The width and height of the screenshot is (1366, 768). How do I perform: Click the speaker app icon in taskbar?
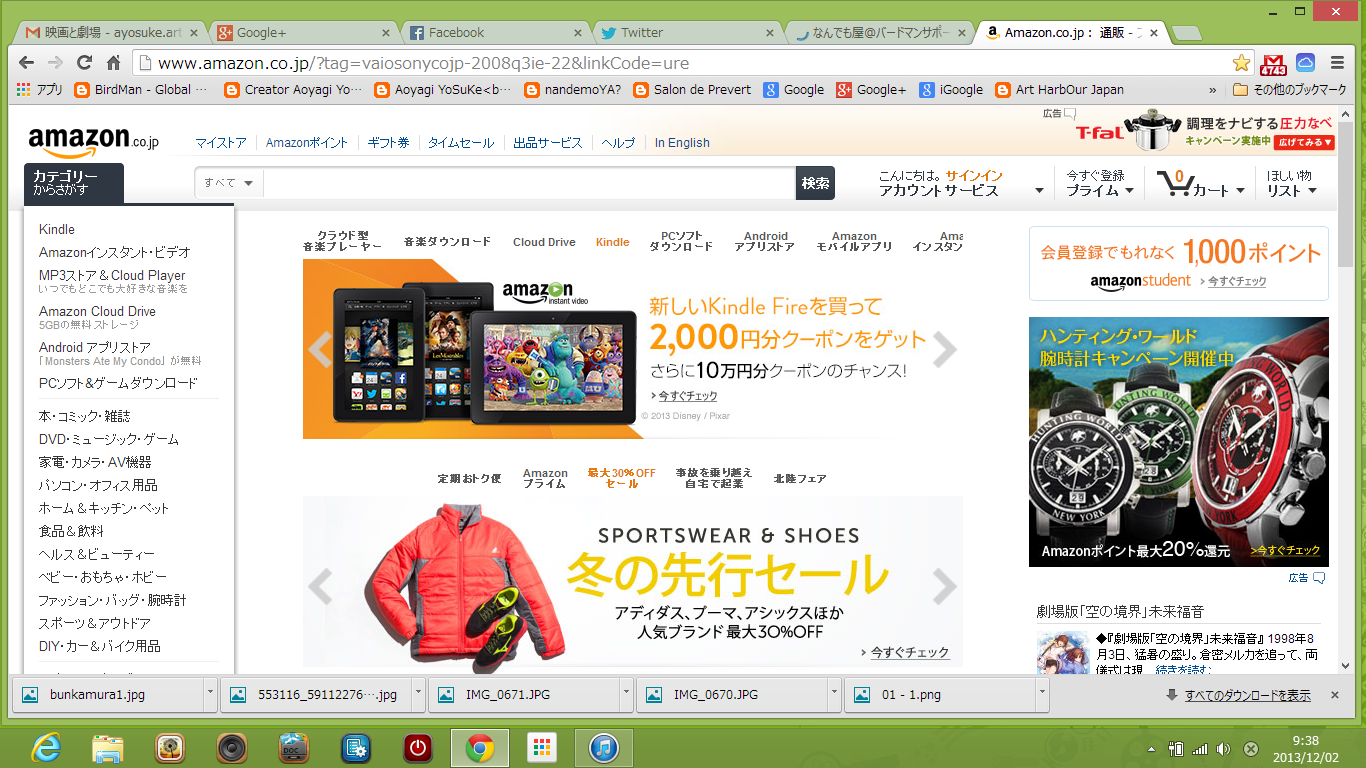[231, 747]
